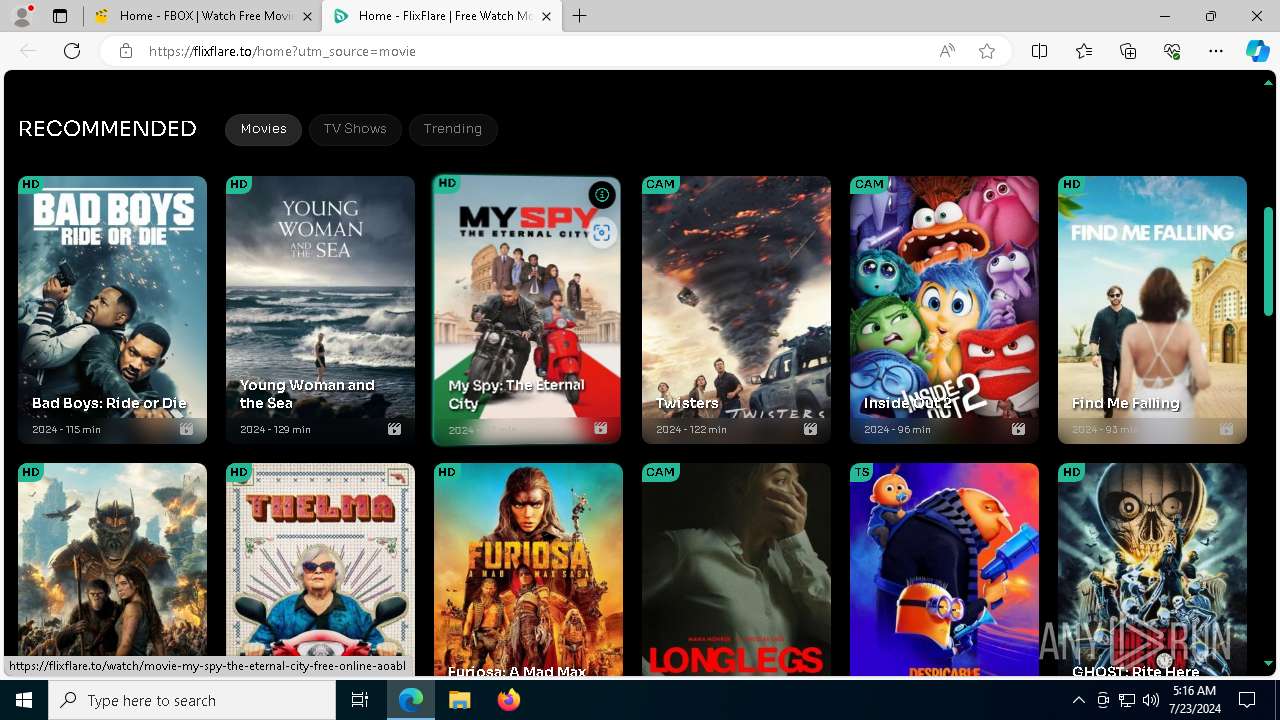
Task: Click the TS badge on Despicable Me poster
Action: coord(861,472)
